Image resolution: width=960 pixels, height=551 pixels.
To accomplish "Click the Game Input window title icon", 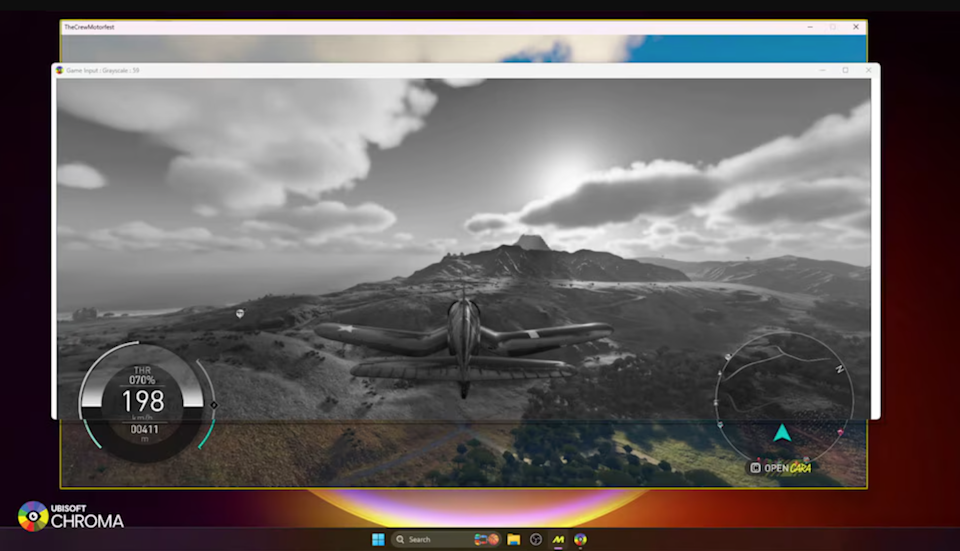I will point(60,70).
